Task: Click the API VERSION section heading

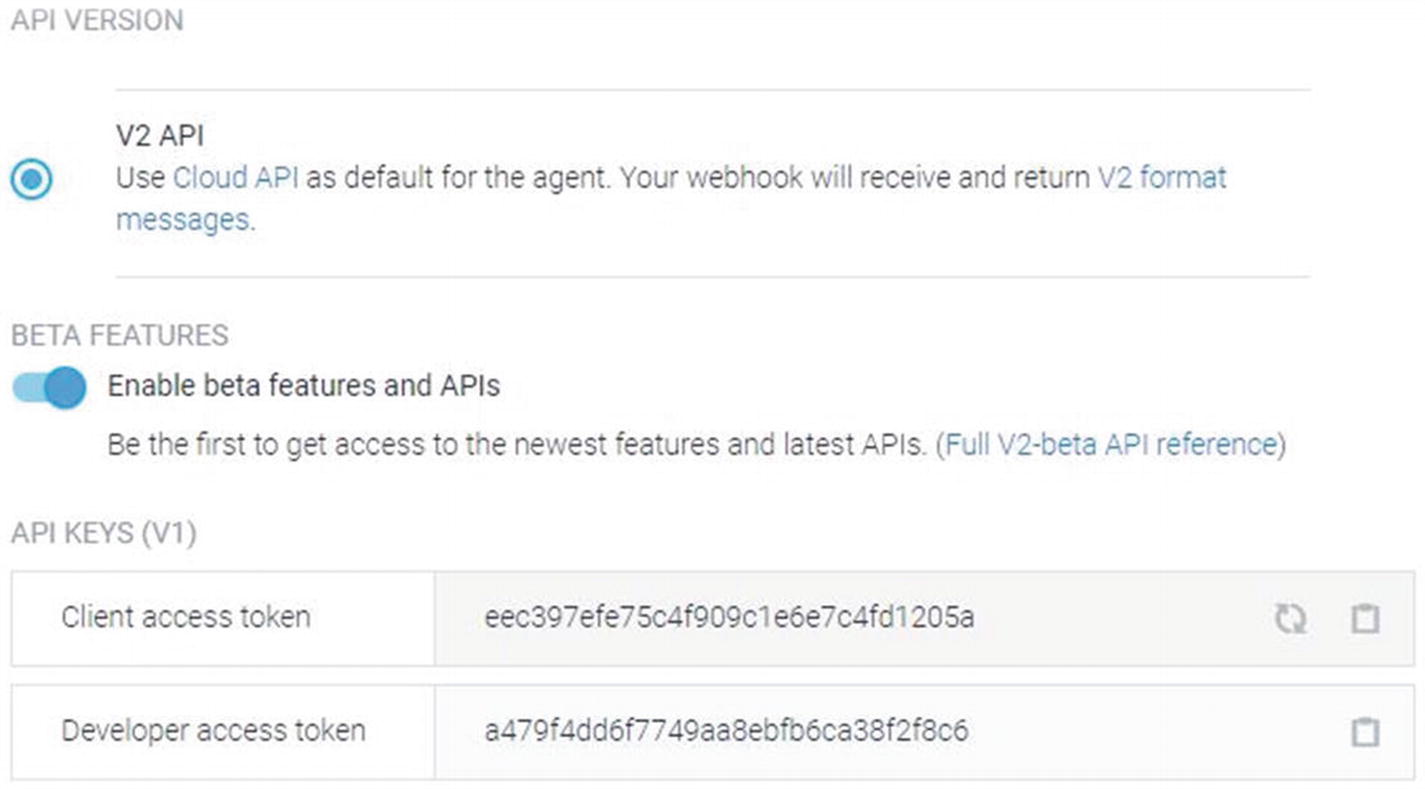Action: [97, 21]
